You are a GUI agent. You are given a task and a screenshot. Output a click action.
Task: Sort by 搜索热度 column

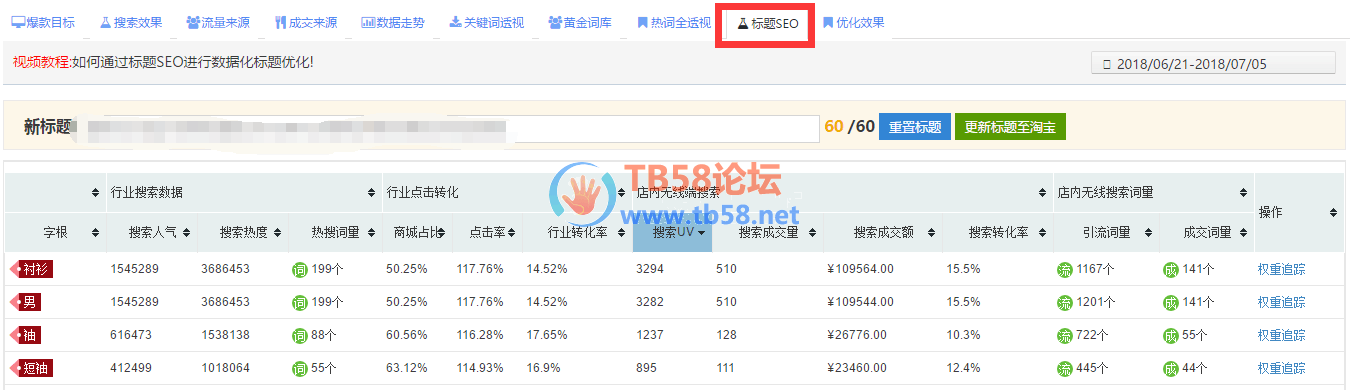click(244, 232)
